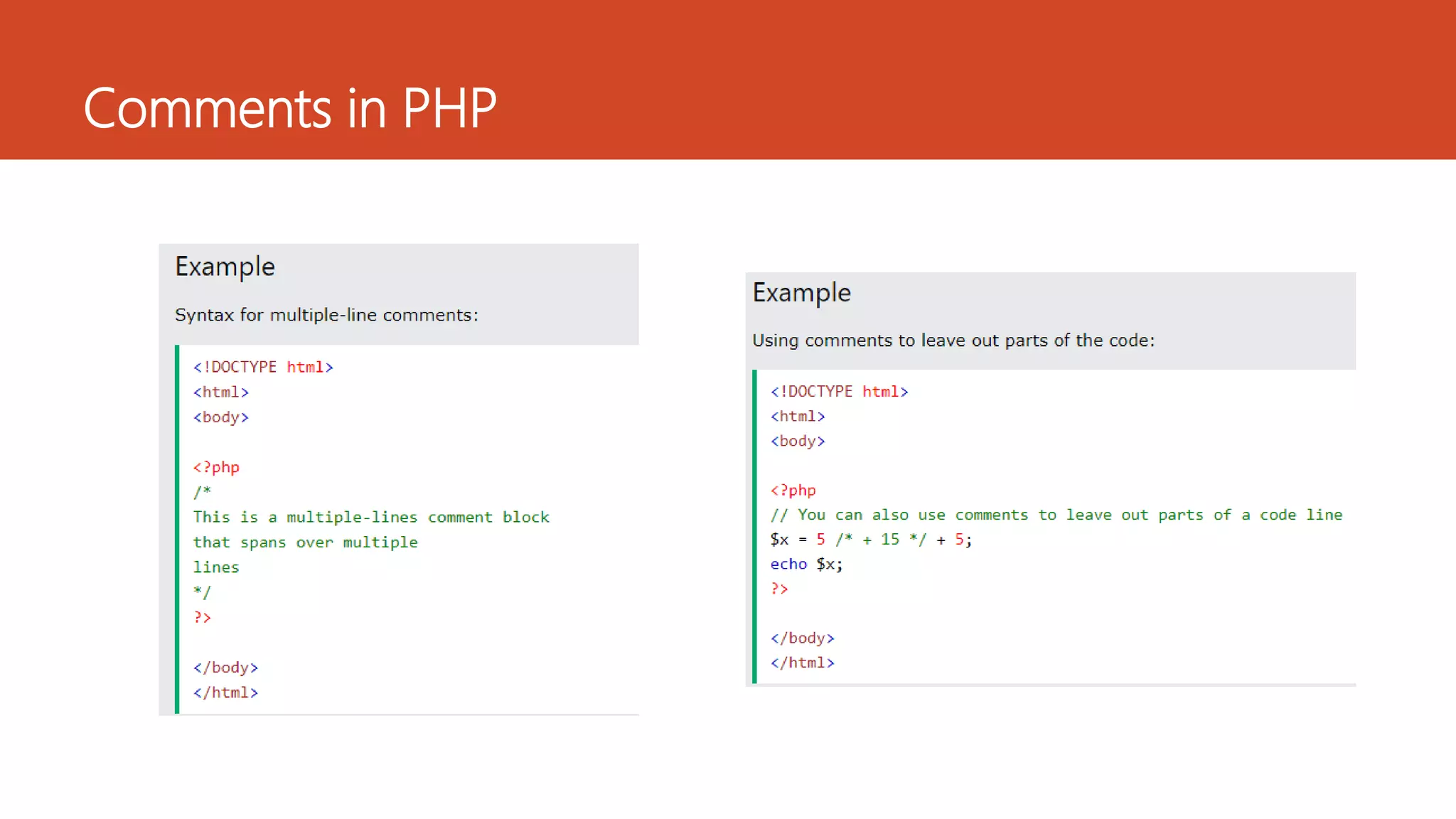The image size is (1456, 819).
Task: Click the "Comments in PHP" slide title
Action: click(x=289, y=109)
